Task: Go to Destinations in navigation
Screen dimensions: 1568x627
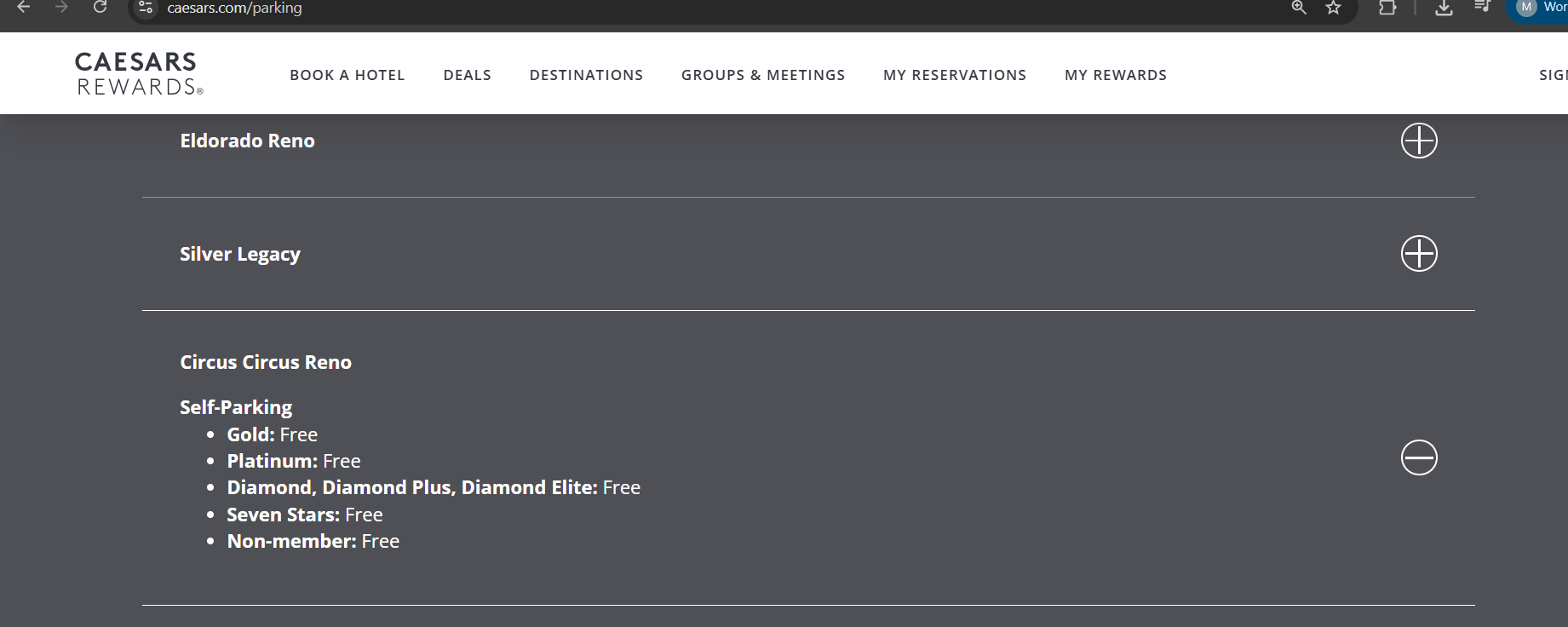Action: (x=586, y=75)
